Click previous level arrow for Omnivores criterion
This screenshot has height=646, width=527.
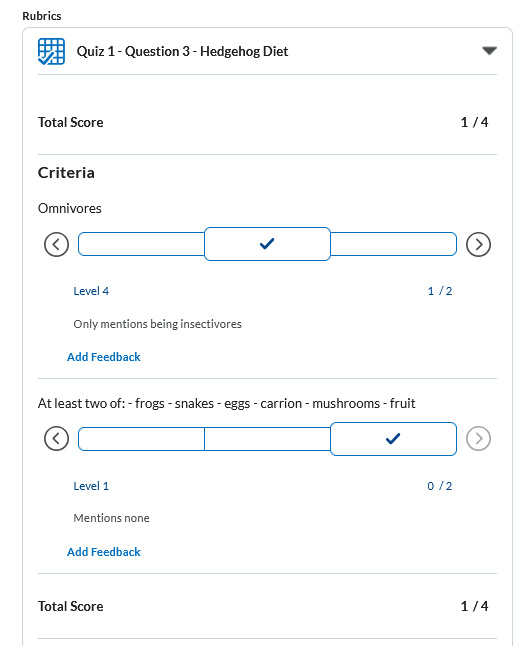click(56, 244)
